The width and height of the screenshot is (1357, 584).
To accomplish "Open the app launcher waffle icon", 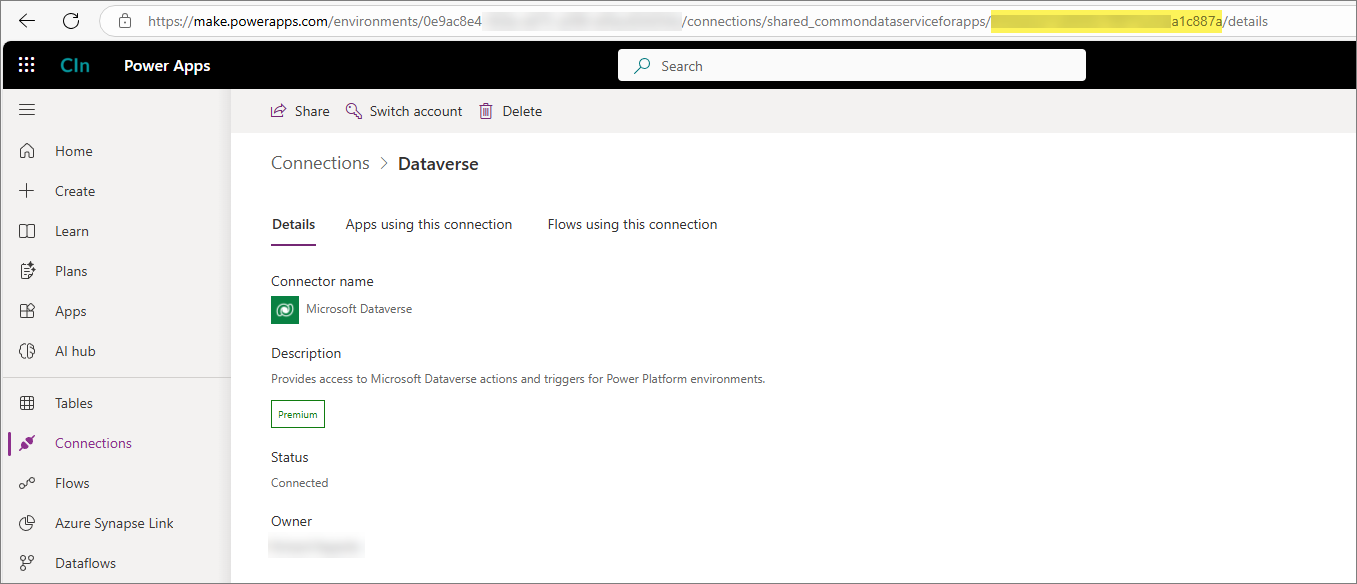I will (x=27, y=65).
